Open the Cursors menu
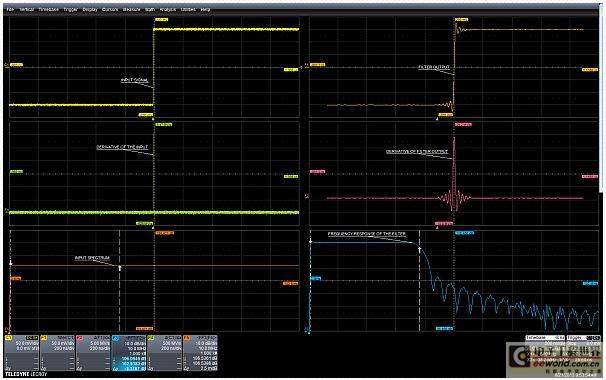This screenshot has height=380, width=606. coord(110,9)
